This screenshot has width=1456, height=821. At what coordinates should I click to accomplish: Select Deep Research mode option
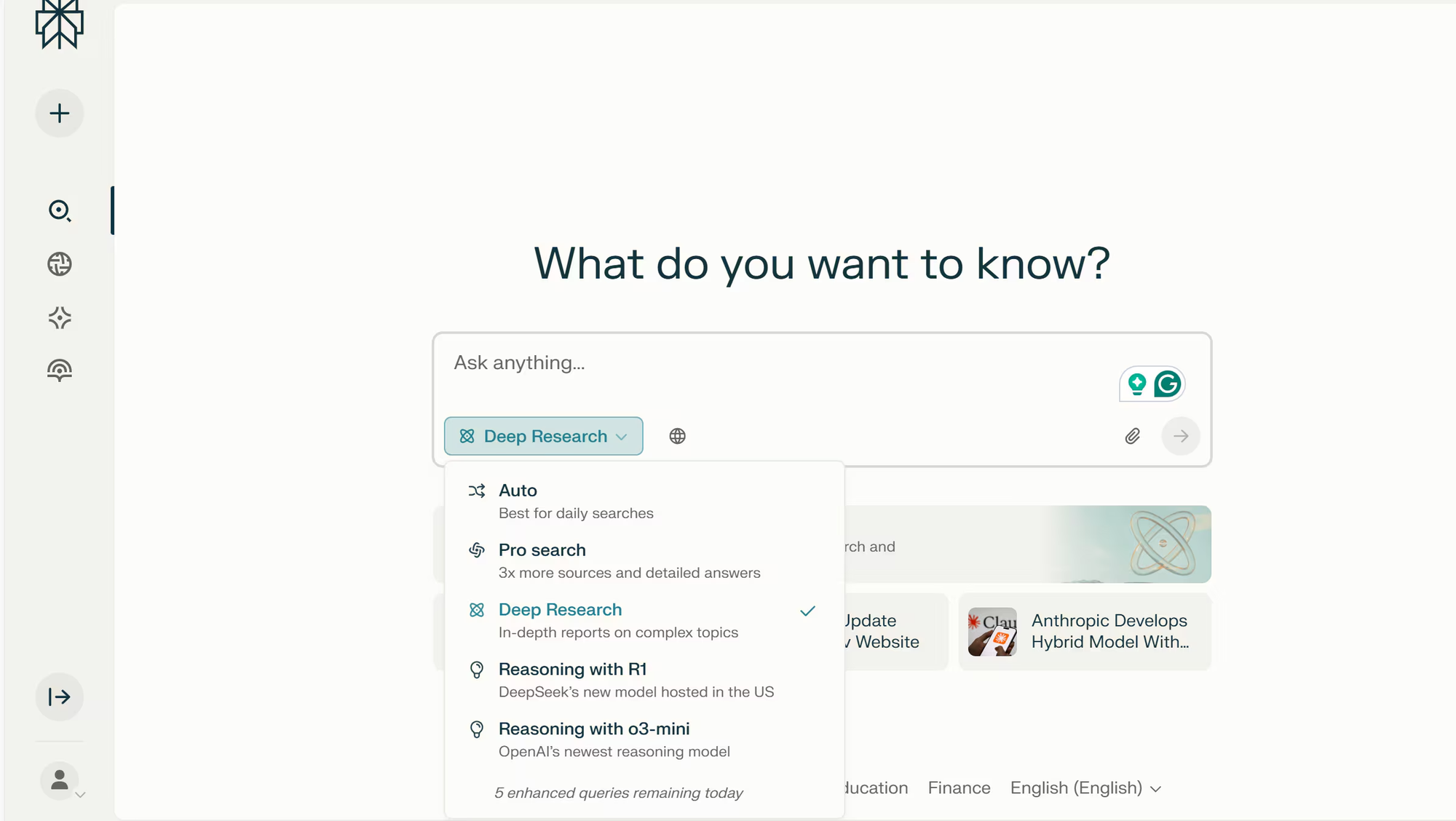644,621
